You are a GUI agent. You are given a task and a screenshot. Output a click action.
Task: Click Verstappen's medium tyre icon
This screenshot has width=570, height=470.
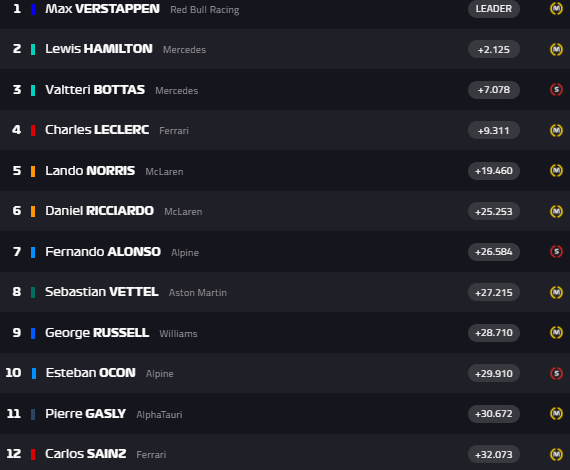coord(556,9)
